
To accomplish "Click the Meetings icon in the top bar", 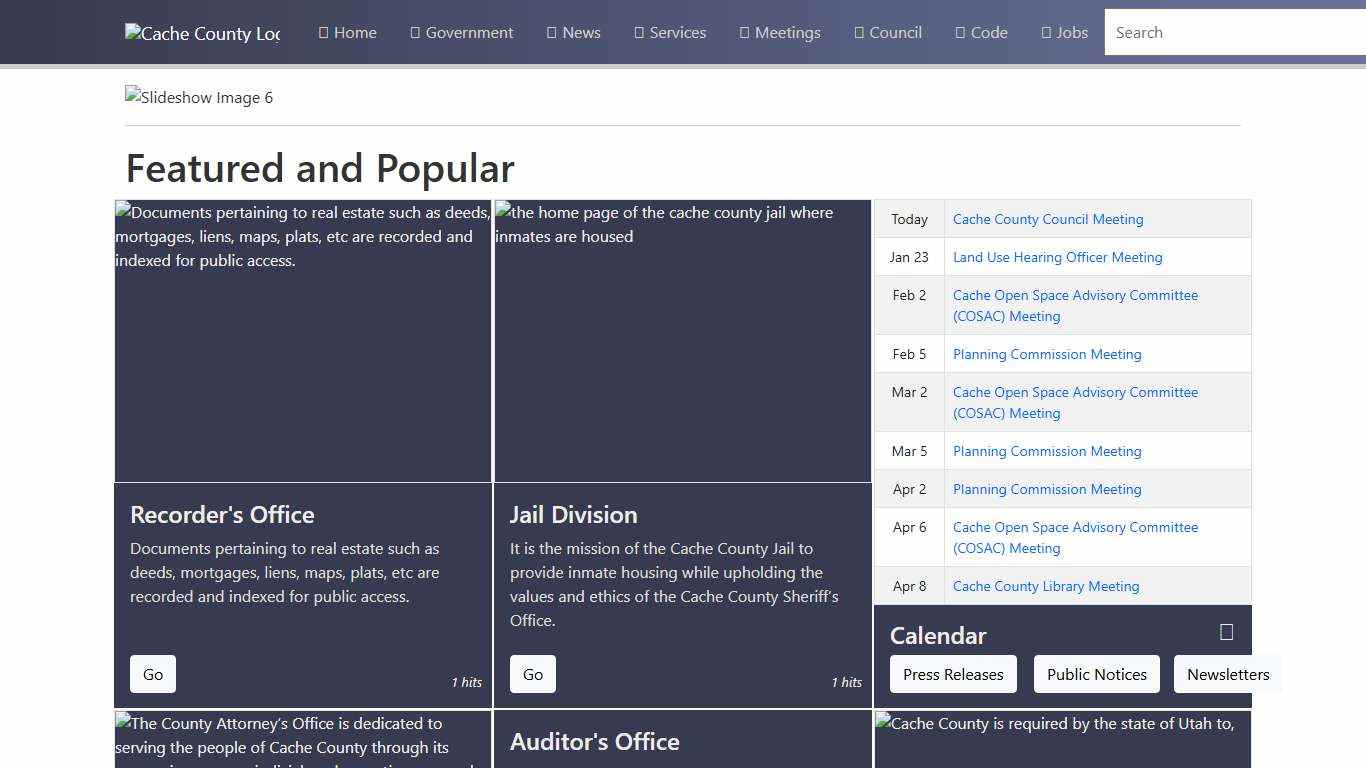I will point(744,32).
